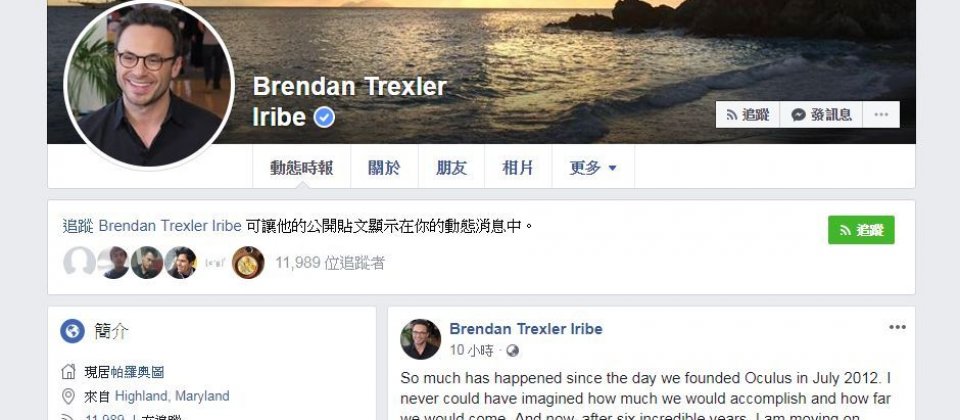Open the post options three-dot menu
The image size is (960, 420).
pos(897,327)
